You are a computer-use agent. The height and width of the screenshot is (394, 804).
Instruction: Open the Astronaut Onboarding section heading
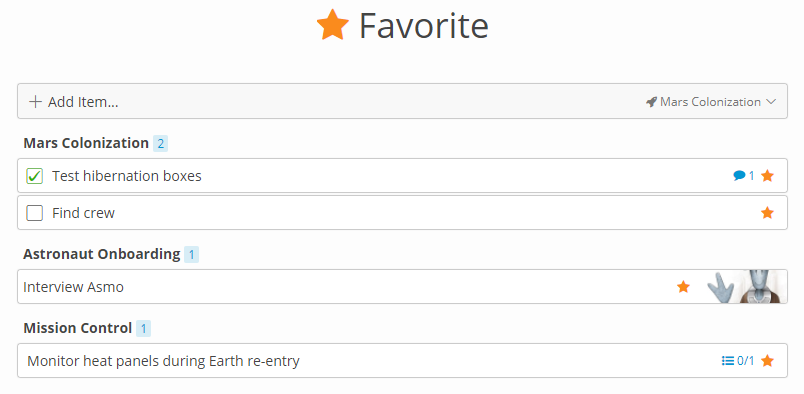pyautogui.click(x=102, y=254)
